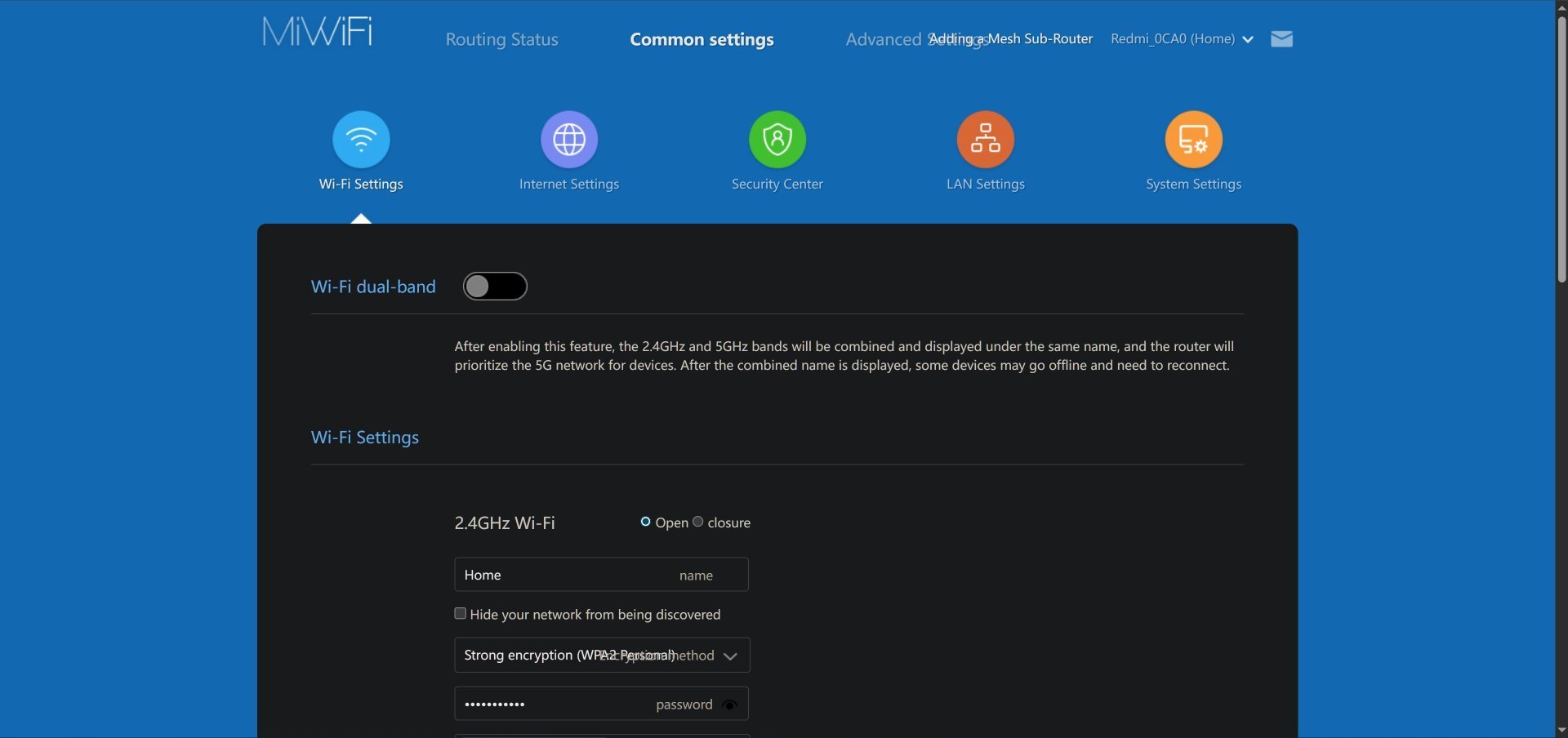
Task: Select the closure radio button for 2.4GHz
Action: (x=698, y=522)
